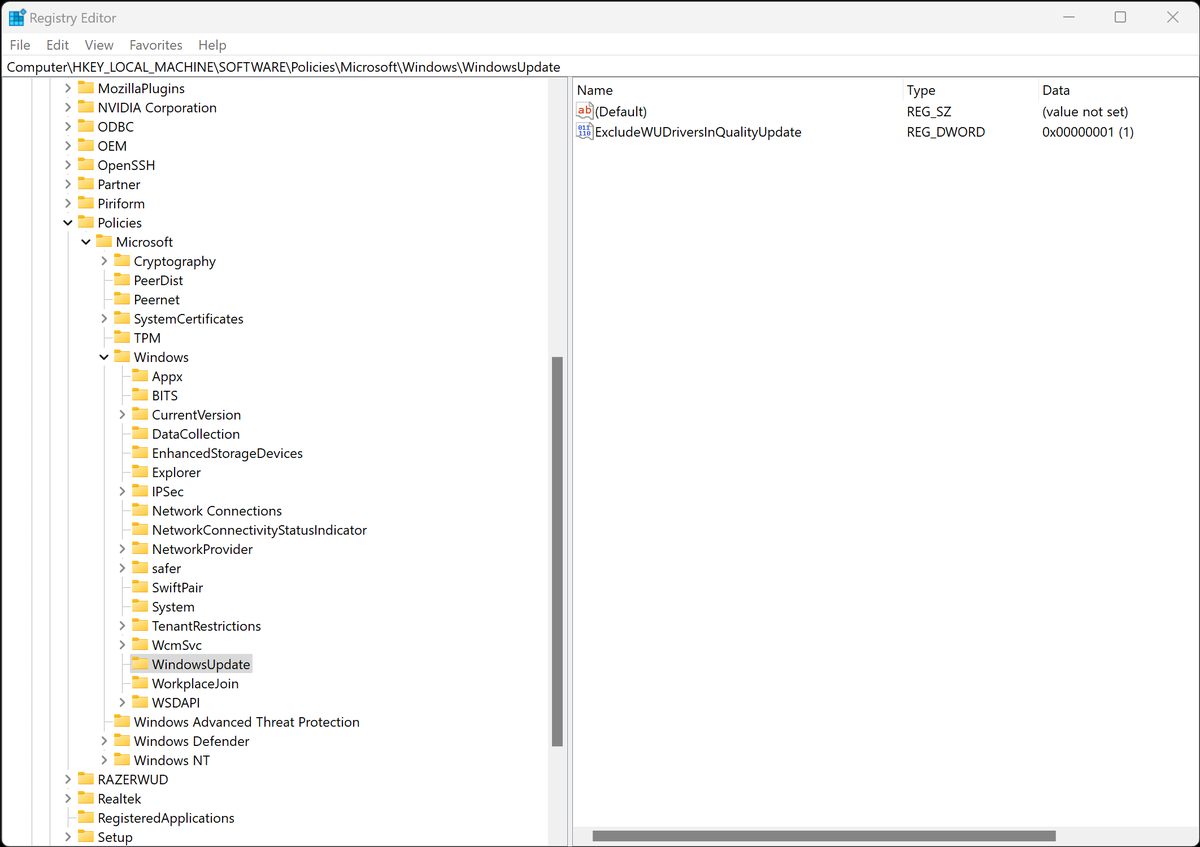The height and width of the screenshot is (847, 1200).
Task: Click the Windows Advanced Threat Protection folder icon
Action: 122,721
